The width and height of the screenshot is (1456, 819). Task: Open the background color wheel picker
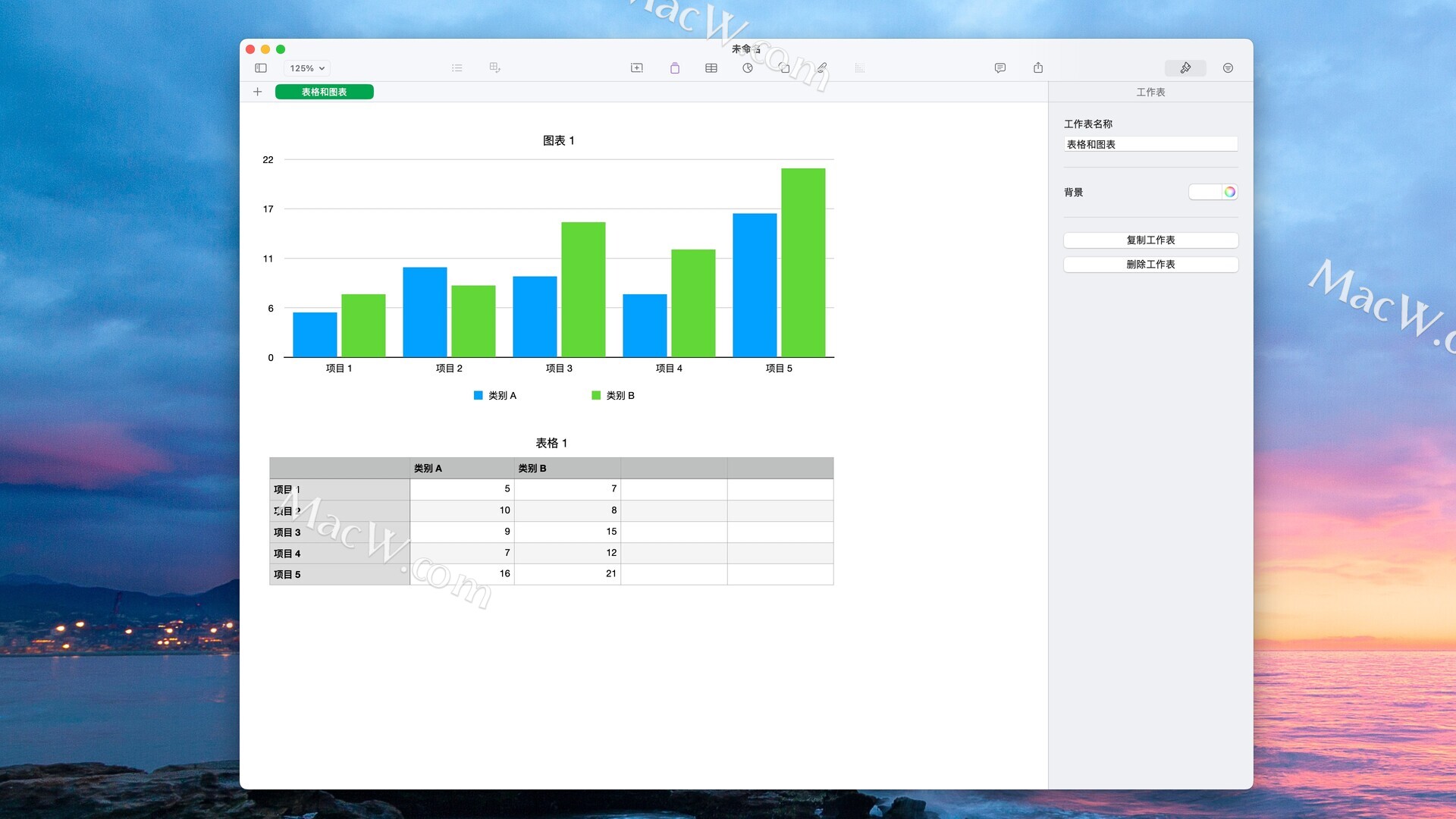coord(1230,192)
